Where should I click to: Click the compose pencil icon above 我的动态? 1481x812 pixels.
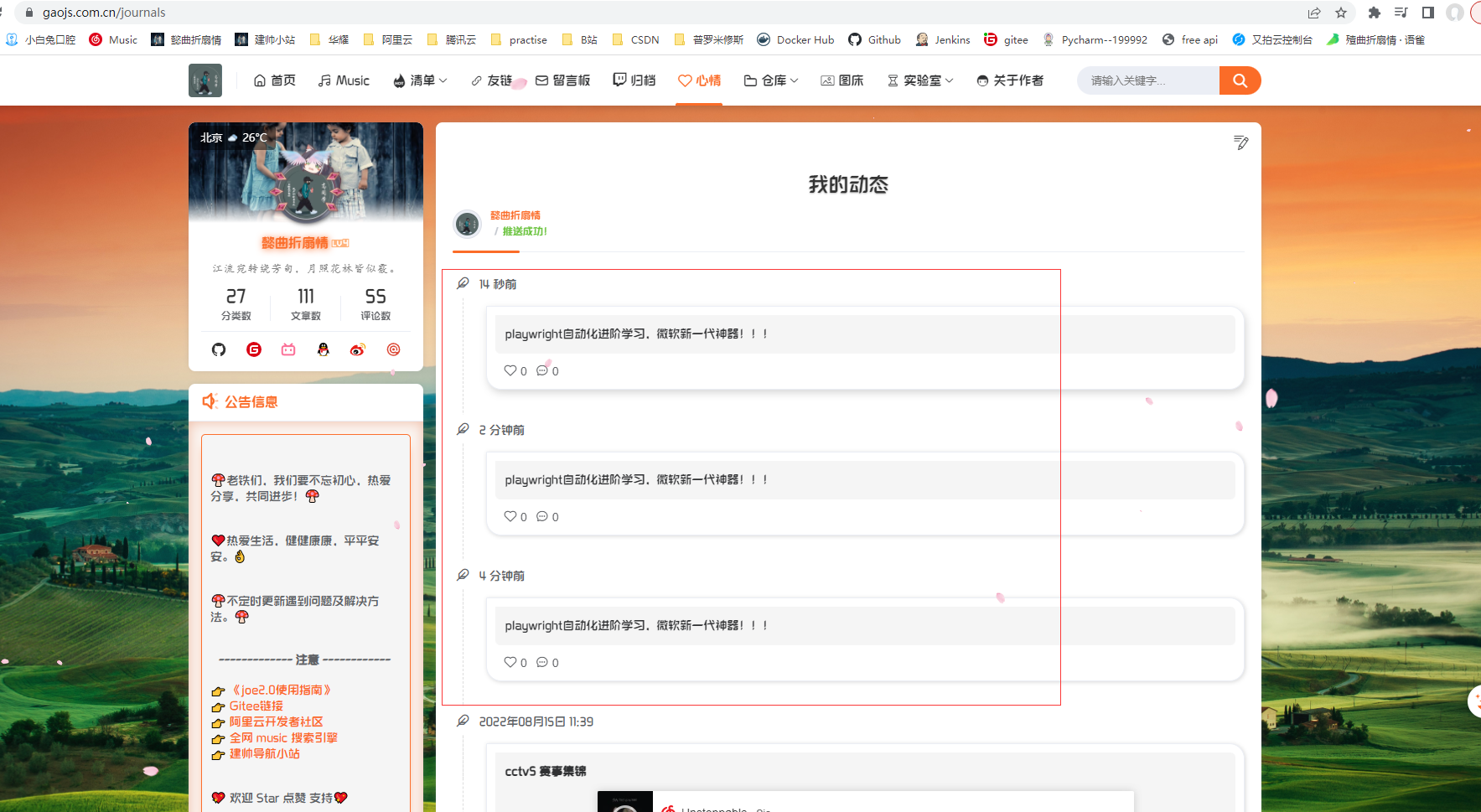pos(1240,143)
